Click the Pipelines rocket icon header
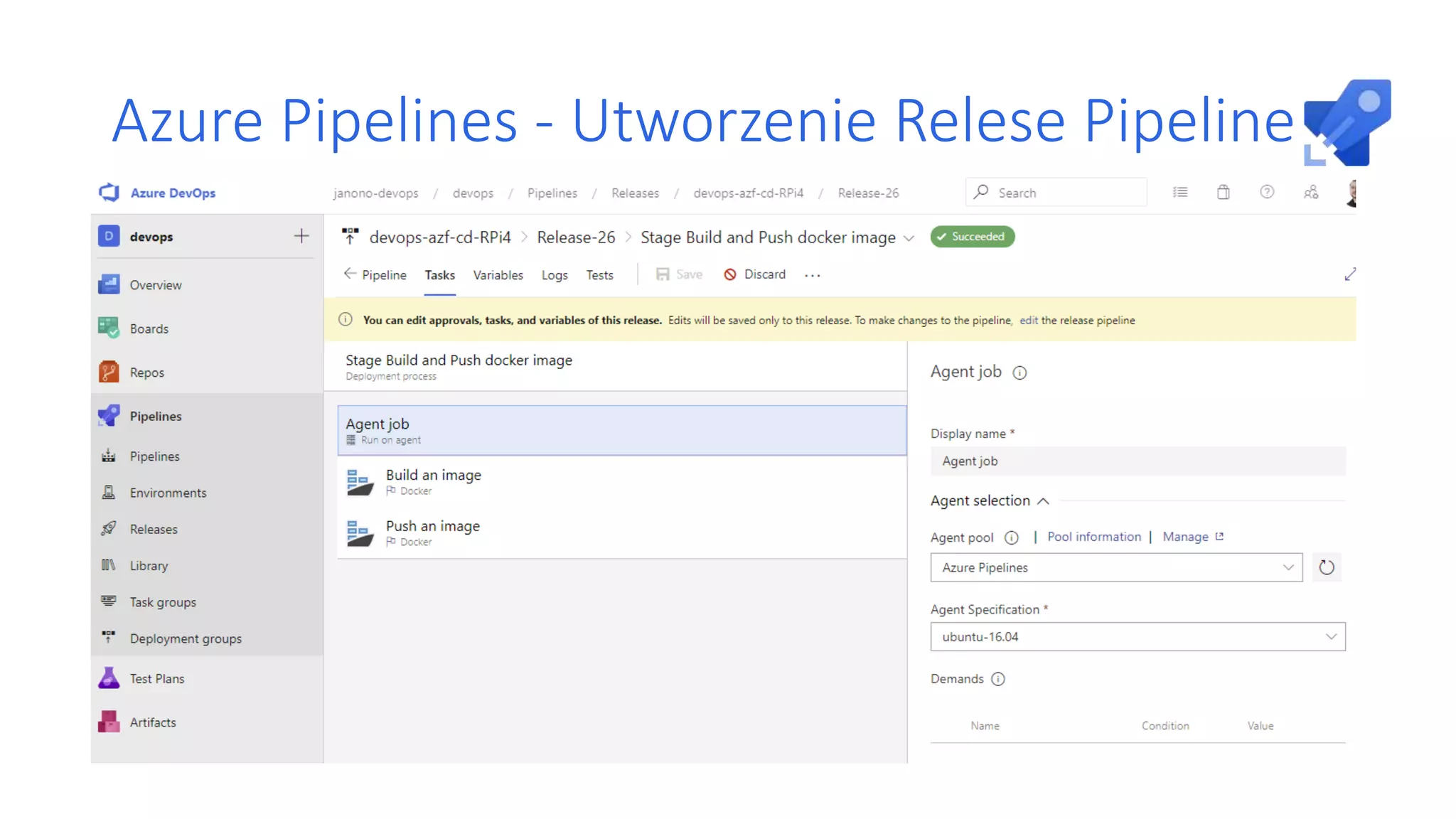The height and width of the screenshot is (819, 1456). pos(109,416)
